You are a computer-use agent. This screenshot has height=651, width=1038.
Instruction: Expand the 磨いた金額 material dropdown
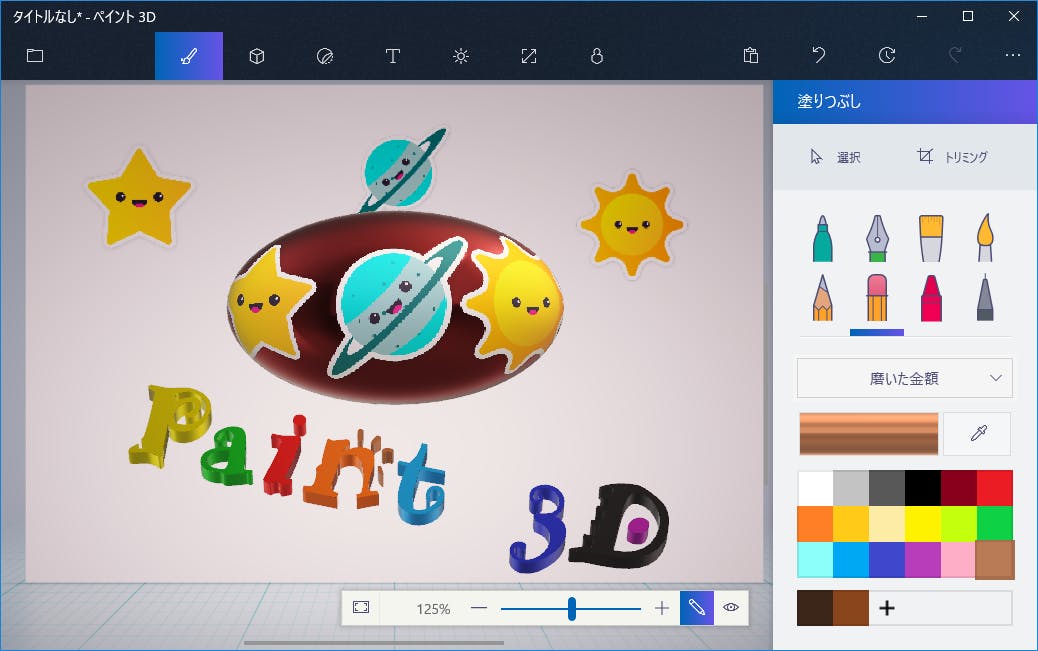[x=904, y=378]
